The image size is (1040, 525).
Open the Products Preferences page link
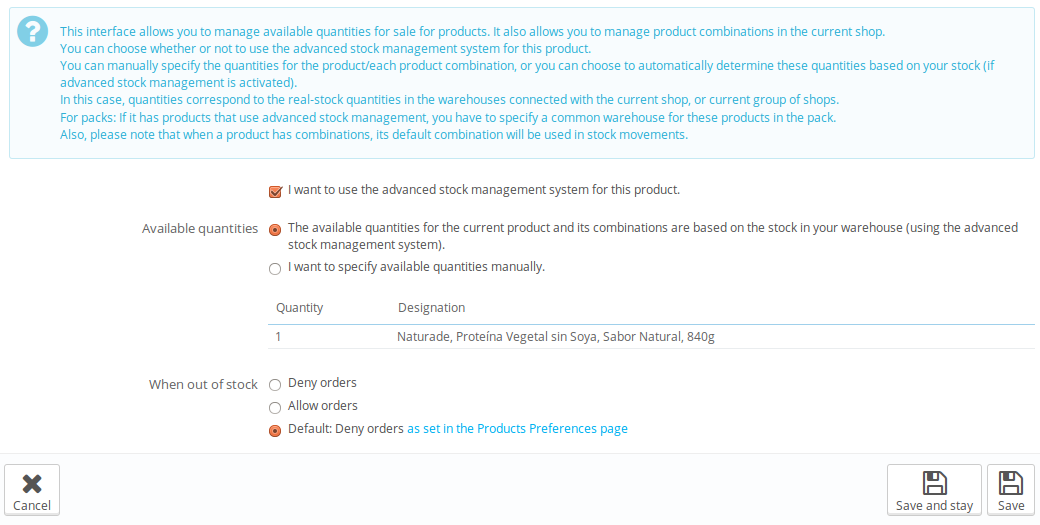pyautogui.click(x=517, y=429)
